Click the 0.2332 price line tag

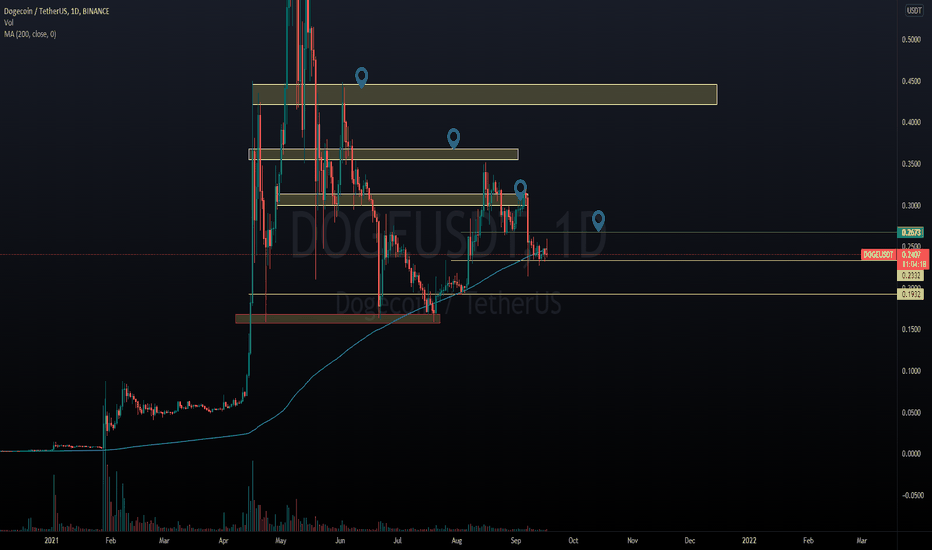point(911,275)
